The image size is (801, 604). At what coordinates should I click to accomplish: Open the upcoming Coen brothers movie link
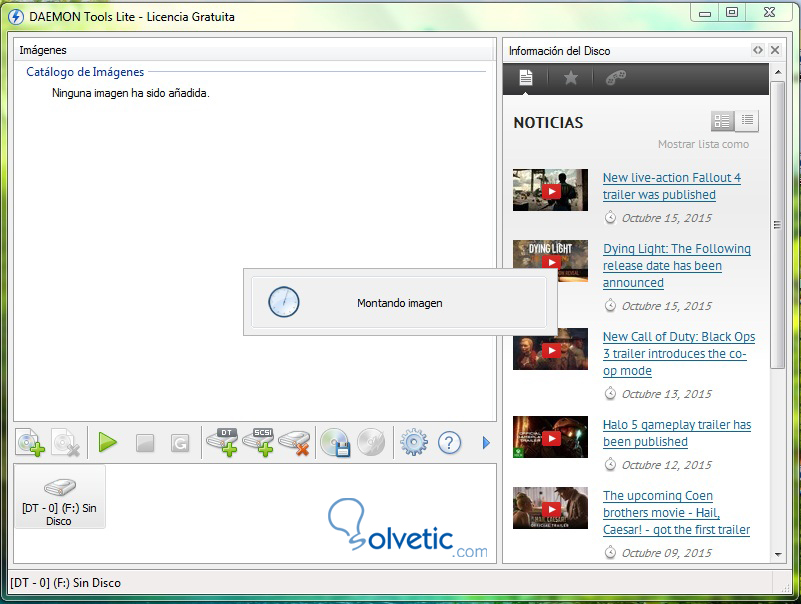click(676, 513)
